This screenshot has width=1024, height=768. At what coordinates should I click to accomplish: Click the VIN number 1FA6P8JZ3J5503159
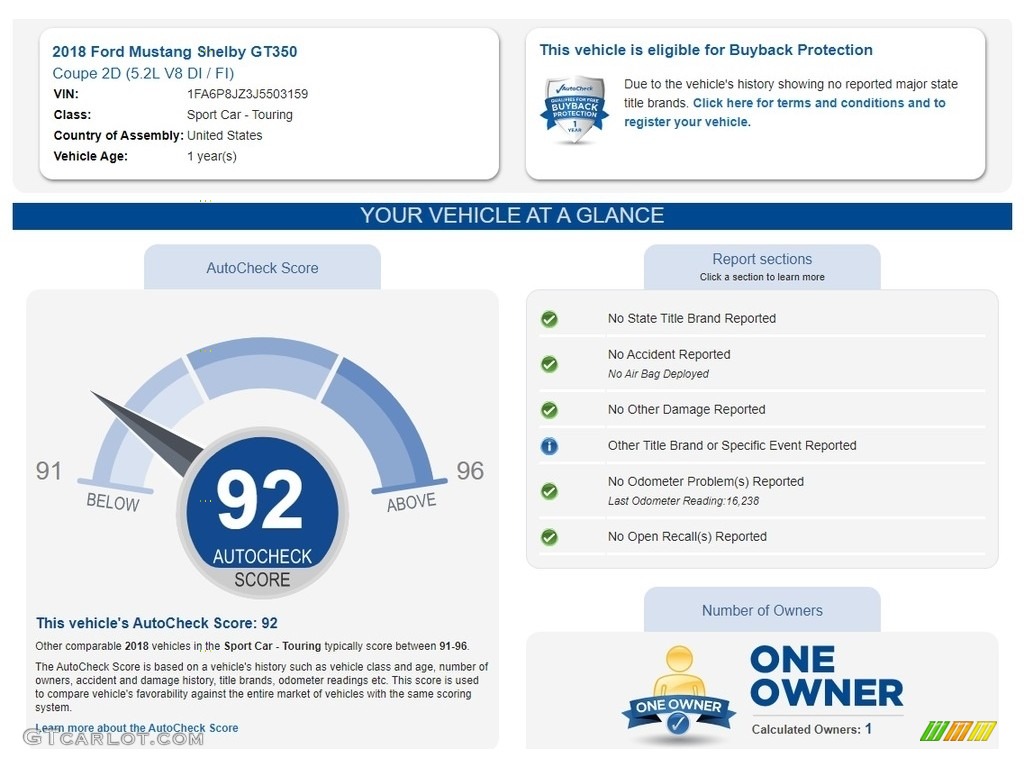[x=248, y=94]
